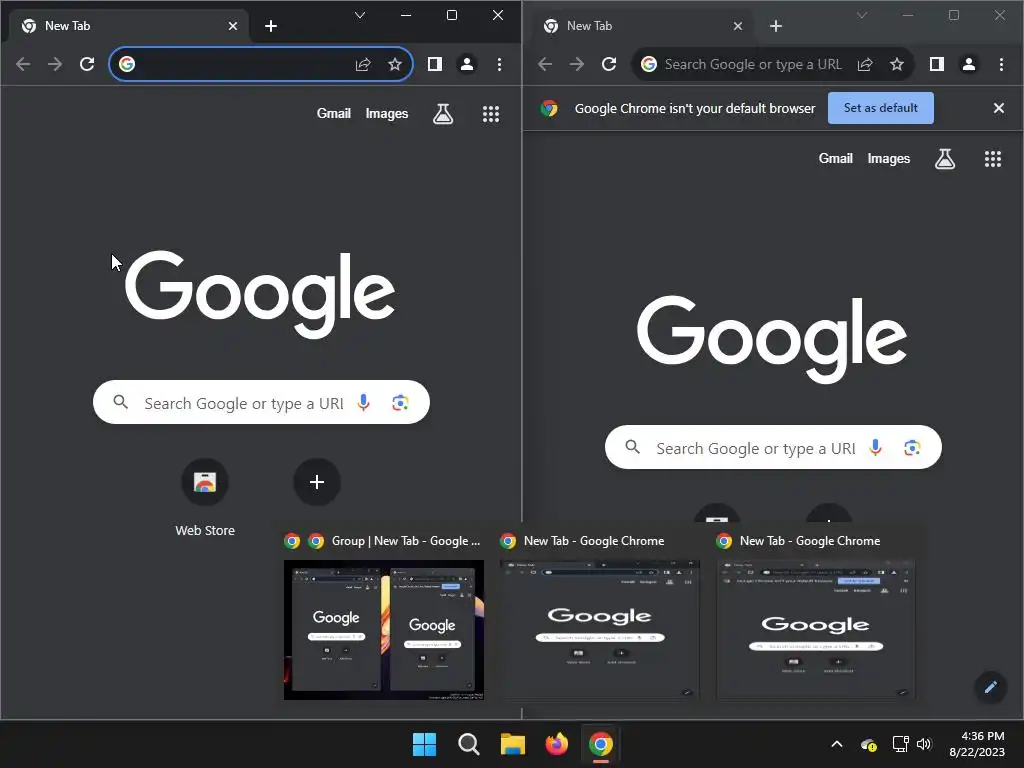This screenshot has height=768, width=1024.
Task: Bookmark this tab star in left window
Action: pyautogui.click(x=394, y=64)
